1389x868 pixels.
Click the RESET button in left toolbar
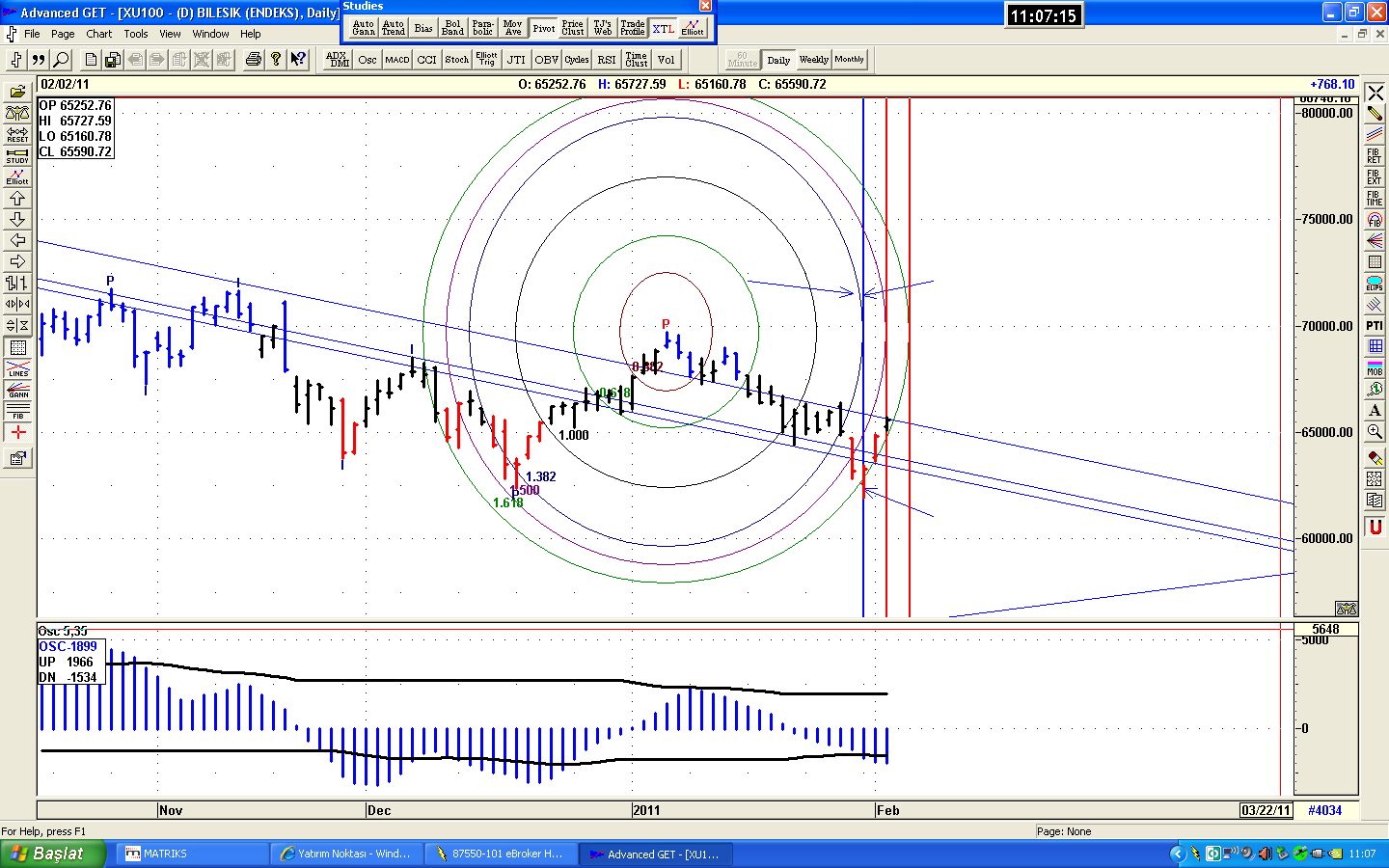[x=17, y=134]
